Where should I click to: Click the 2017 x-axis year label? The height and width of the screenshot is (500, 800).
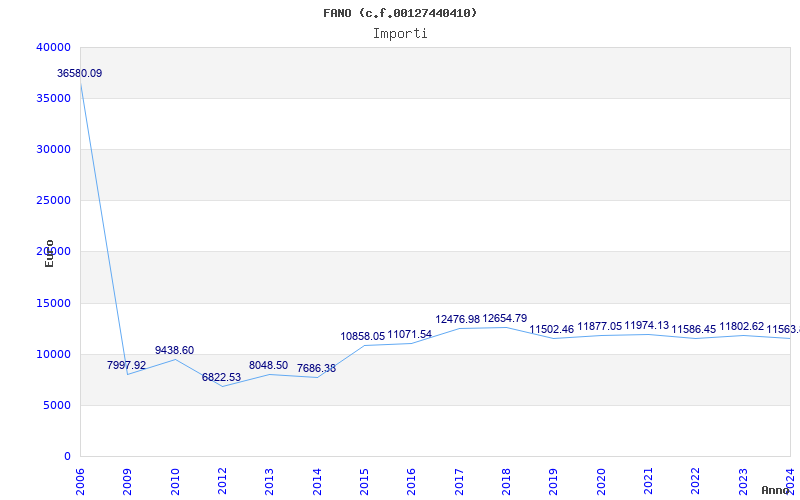click(x=459, y=481)
